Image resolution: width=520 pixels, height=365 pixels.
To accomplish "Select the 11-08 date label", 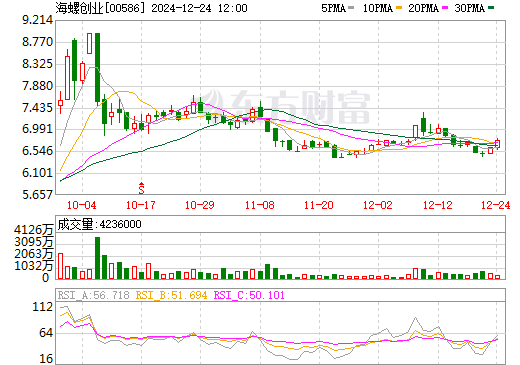I will pos(260,205).
